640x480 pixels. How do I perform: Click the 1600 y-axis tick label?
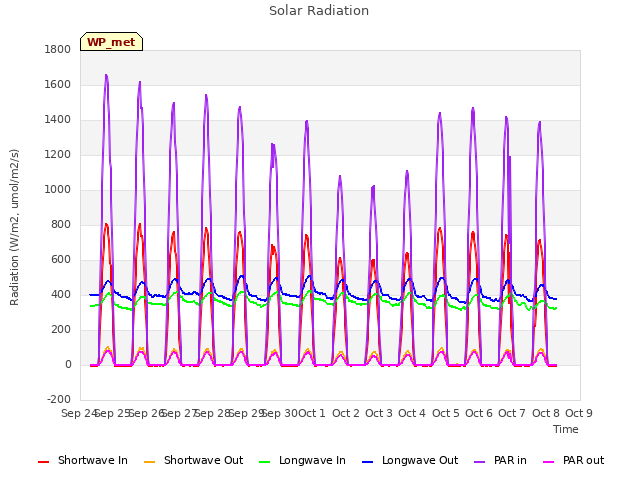click(x=58, y=85)
